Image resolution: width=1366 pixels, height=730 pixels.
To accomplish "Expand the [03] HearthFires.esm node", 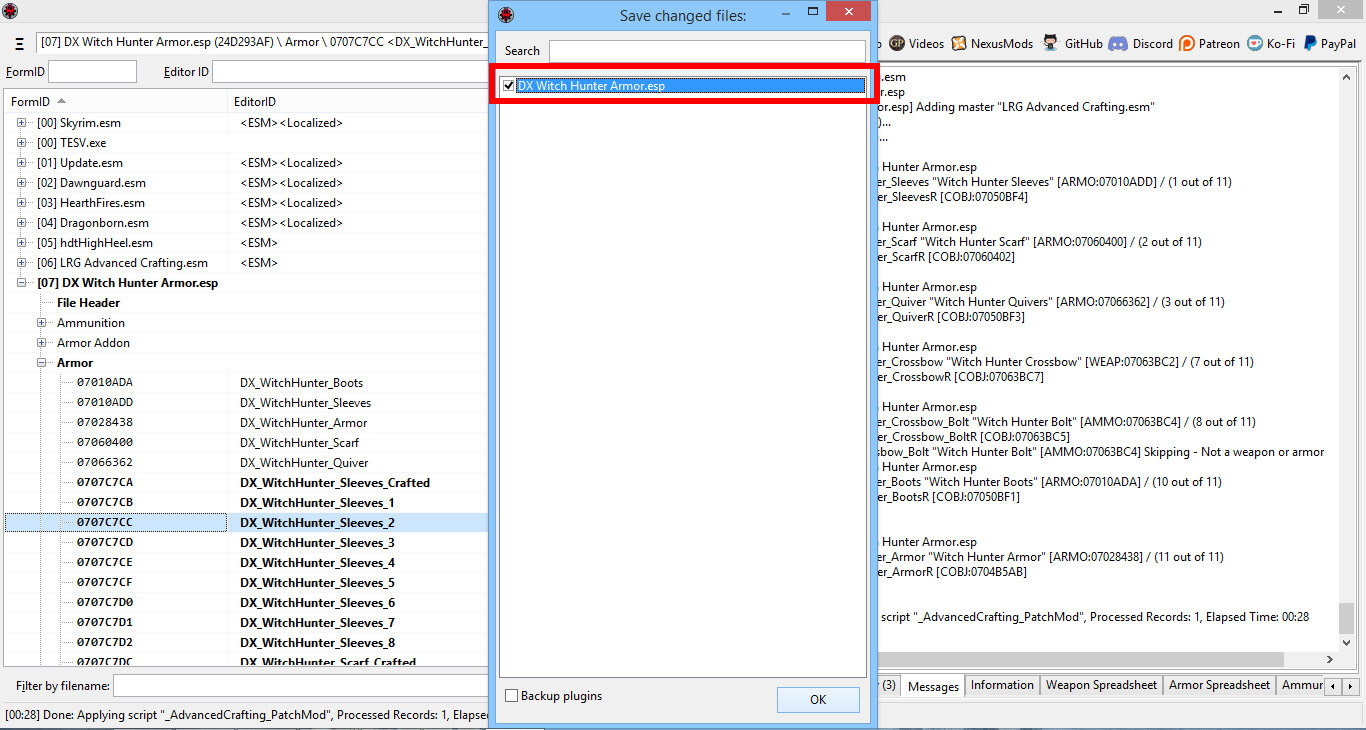I will tap(22, 203).
